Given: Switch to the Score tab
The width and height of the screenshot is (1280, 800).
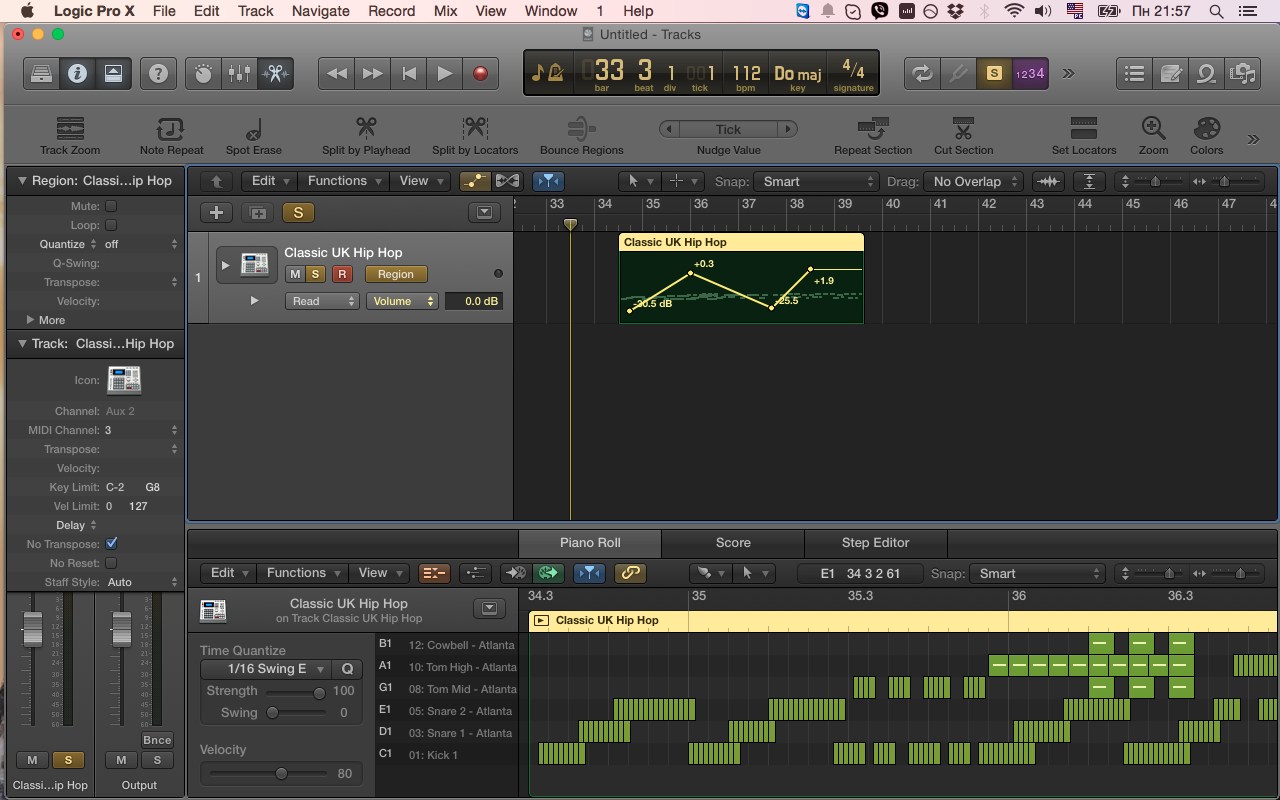Looking at the screenshot, I should tap(732, 543).
